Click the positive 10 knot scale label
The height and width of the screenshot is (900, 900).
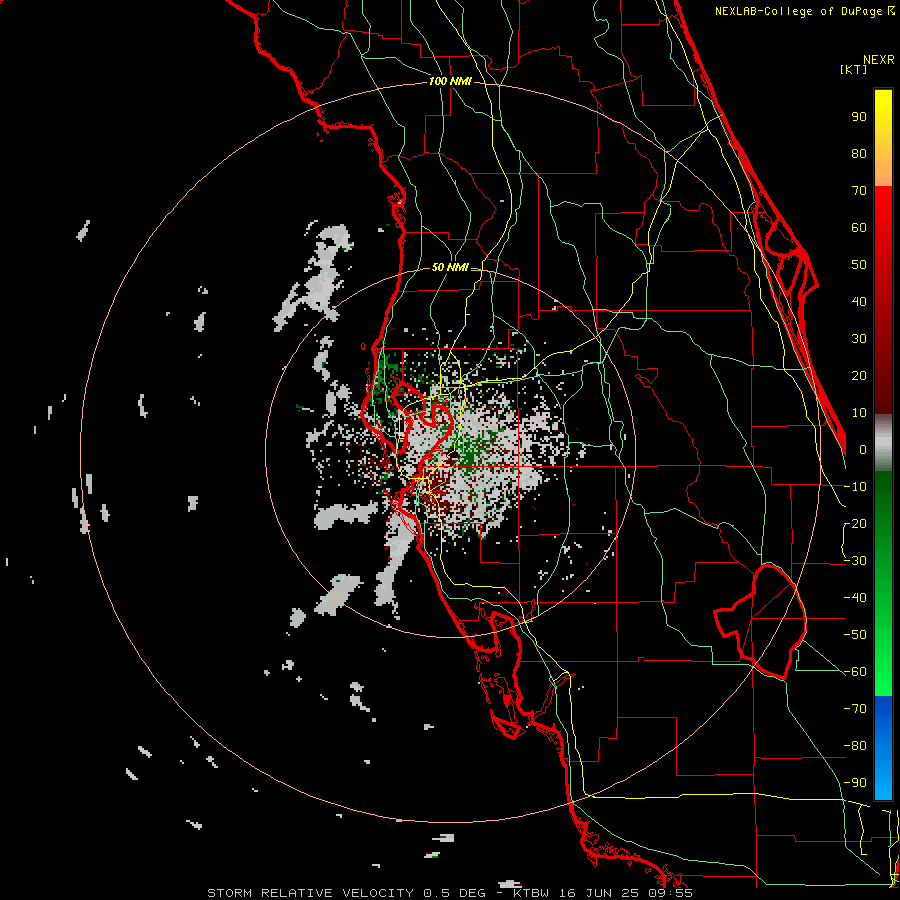(859, 413)
